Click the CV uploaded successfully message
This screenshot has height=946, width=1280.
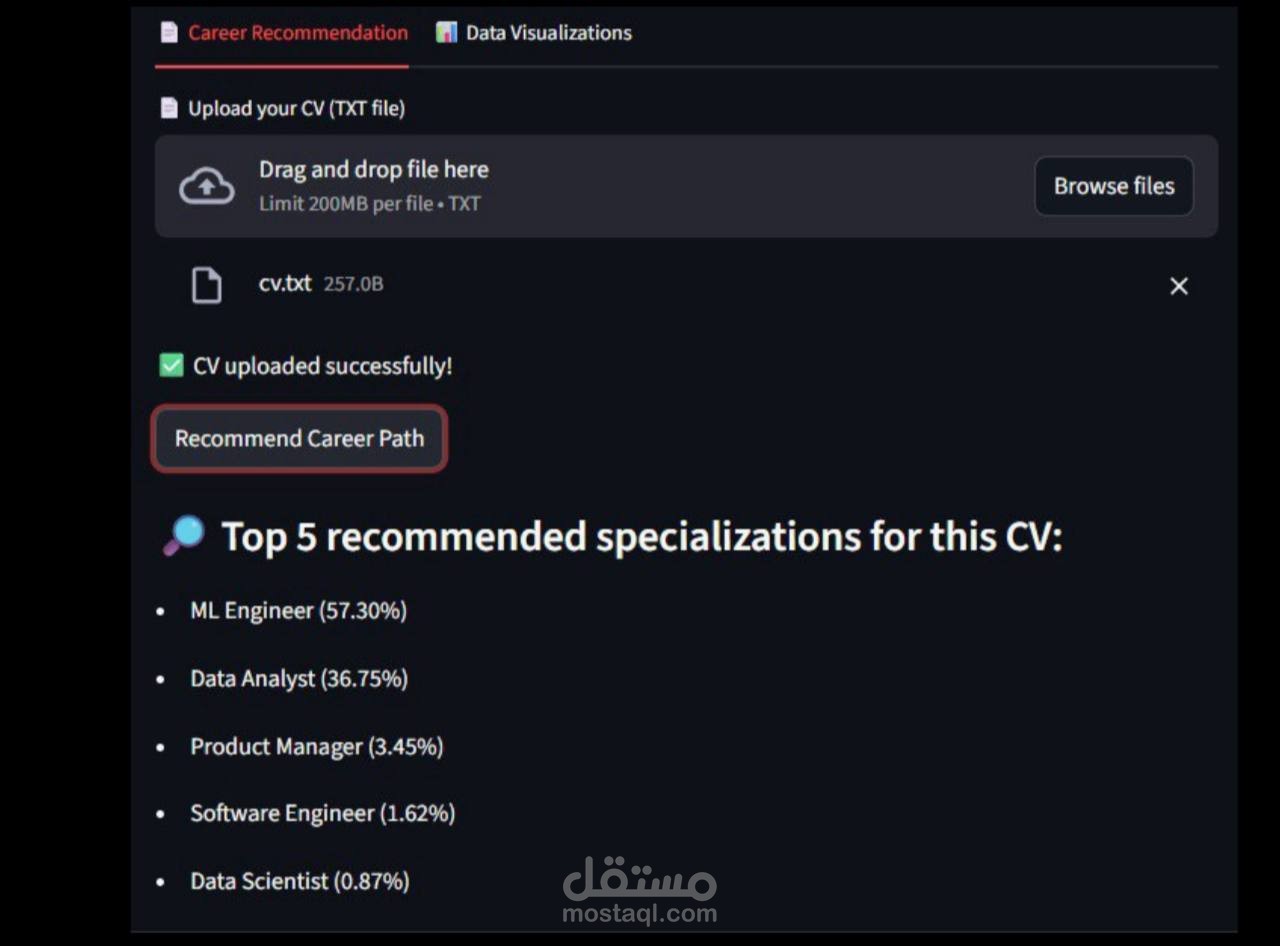[x=322, y=366]
